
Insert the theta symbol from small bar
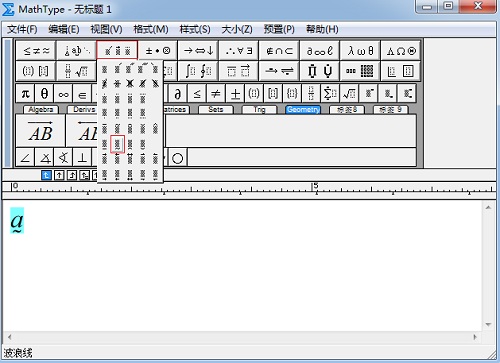pyautogui.click(x=44, y=94)
